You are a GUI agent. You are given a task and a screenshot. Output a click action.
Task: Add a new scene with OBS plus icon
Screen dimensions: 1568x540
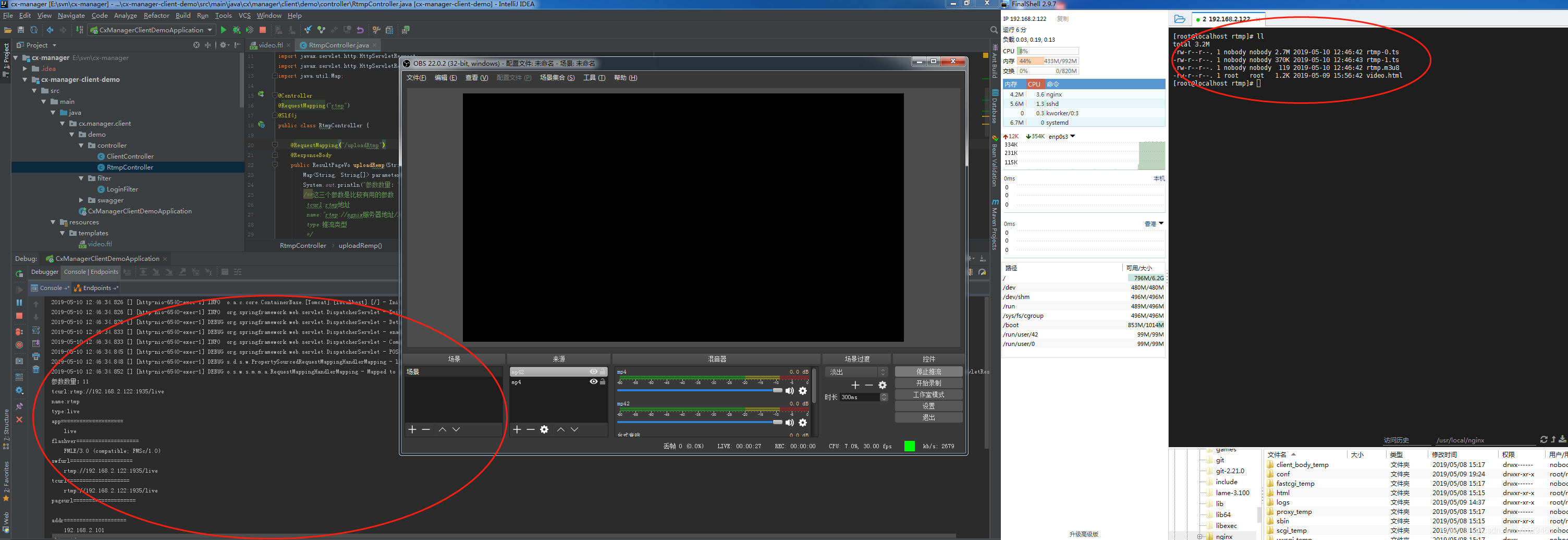point(412,430)
